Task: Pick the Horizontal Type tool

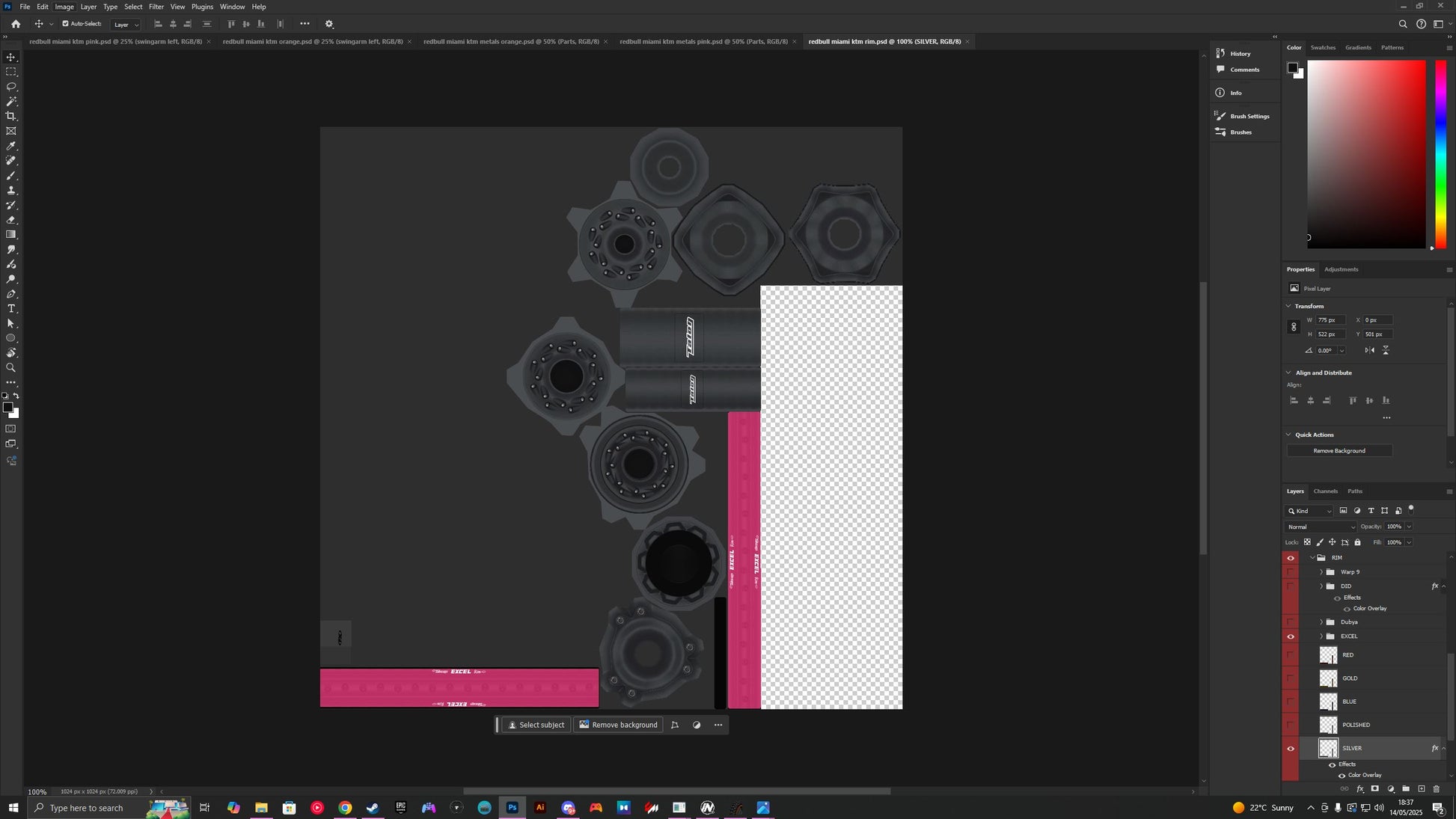Action: click(x=11, y=309)
